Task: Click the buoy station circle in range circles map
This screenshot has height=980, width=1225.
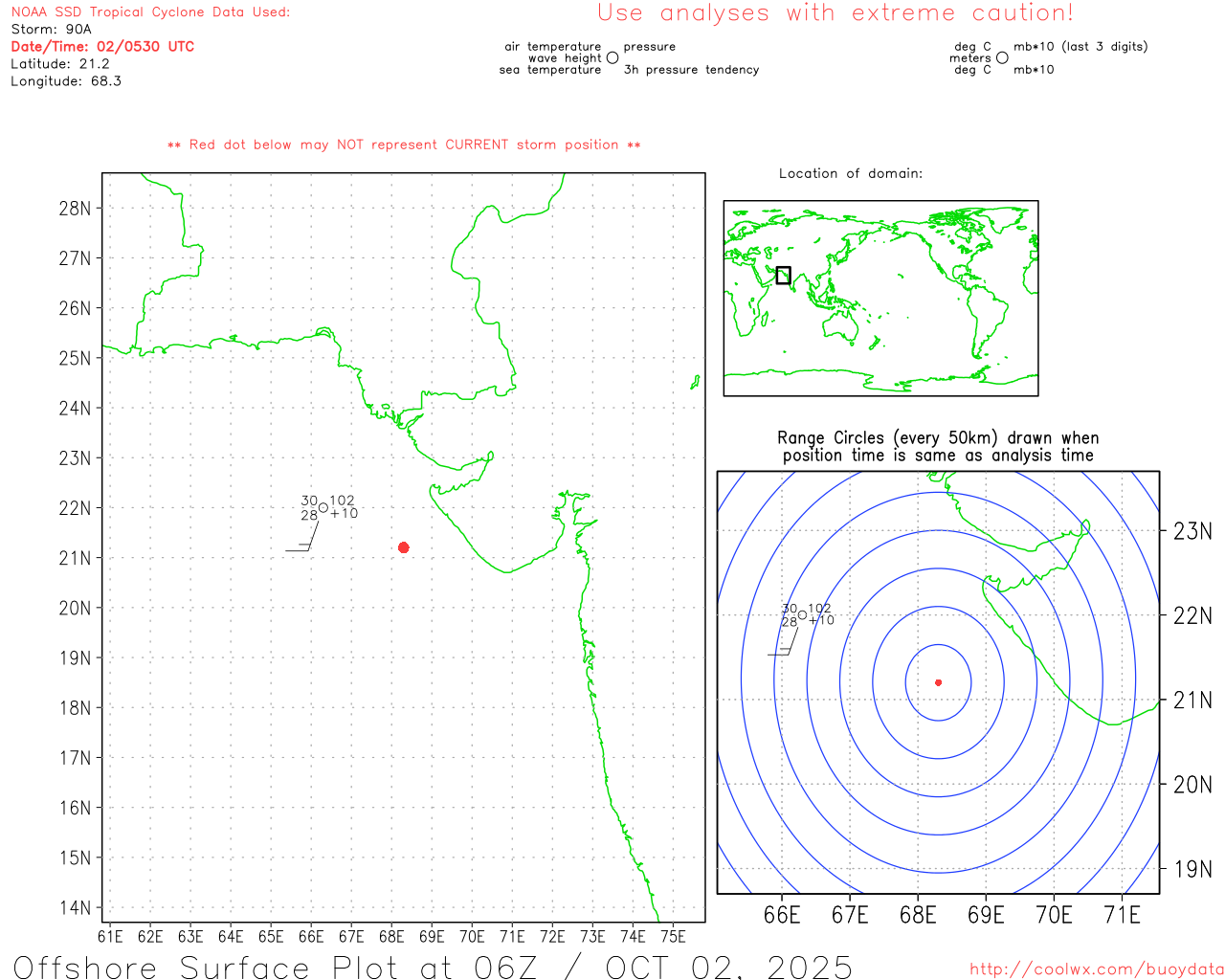Action: click(803, 614)
